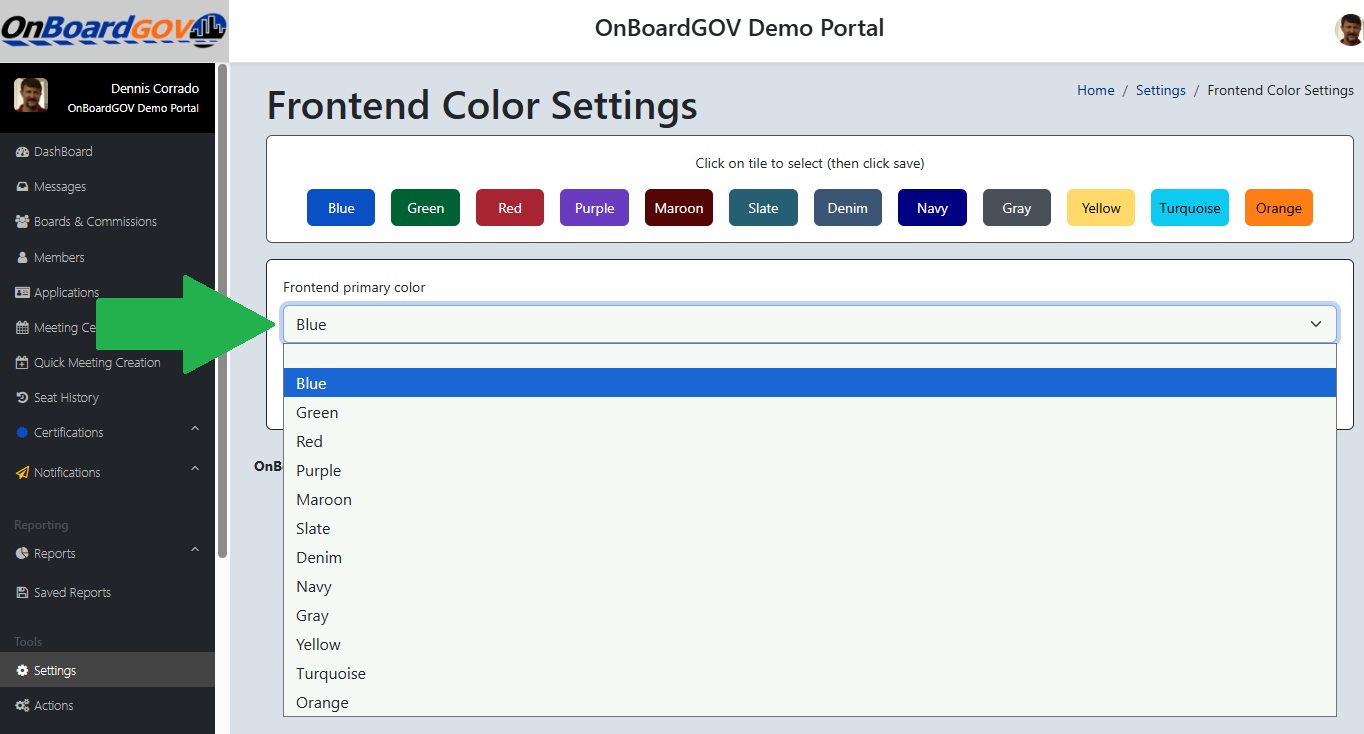Select the Yellow color tile
Viewport: 1364px width, 734px height.
pos(1101,208)
